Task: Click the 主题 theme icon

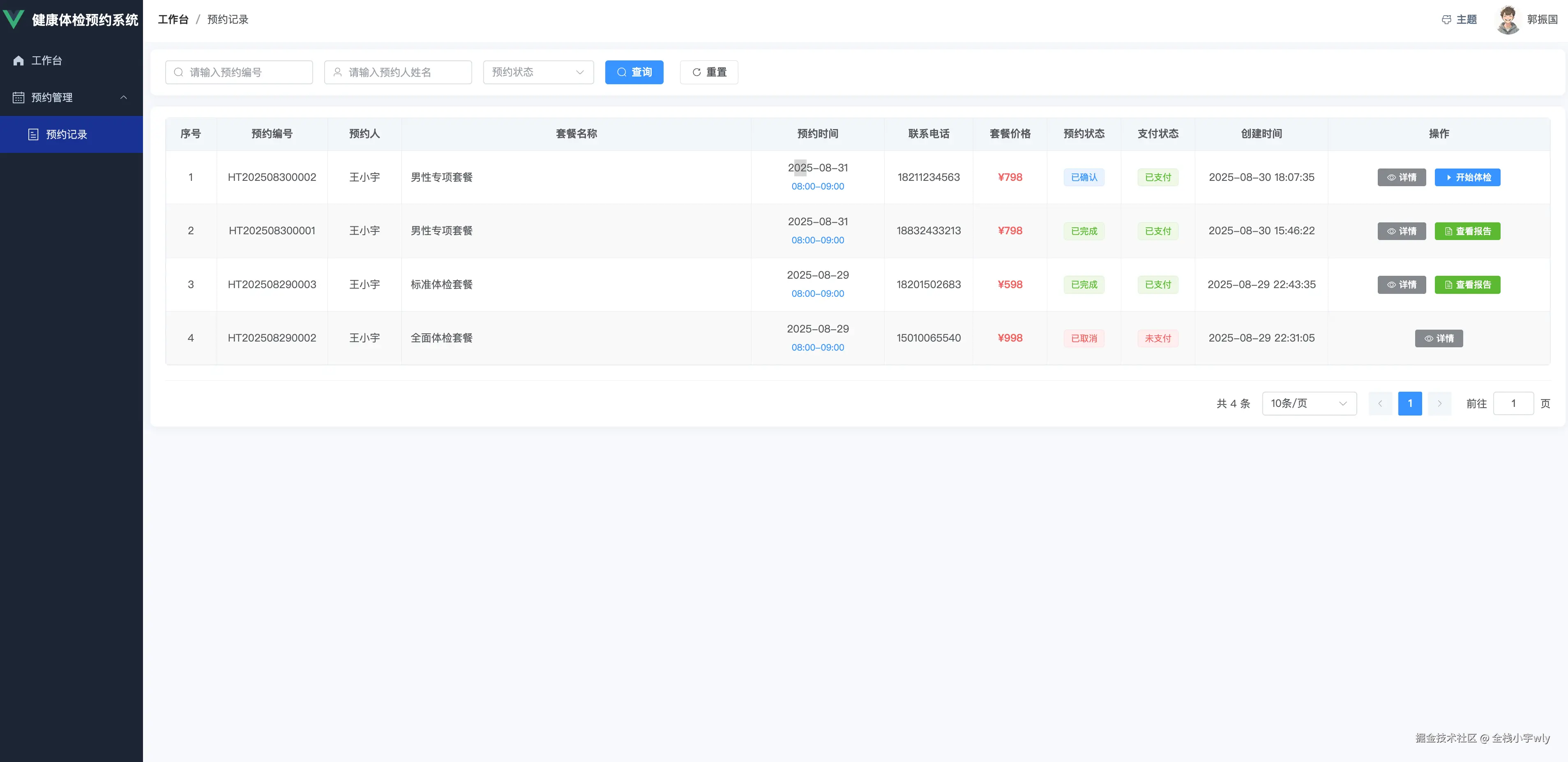Action: pyautogui.click(x=1446, y=19)
